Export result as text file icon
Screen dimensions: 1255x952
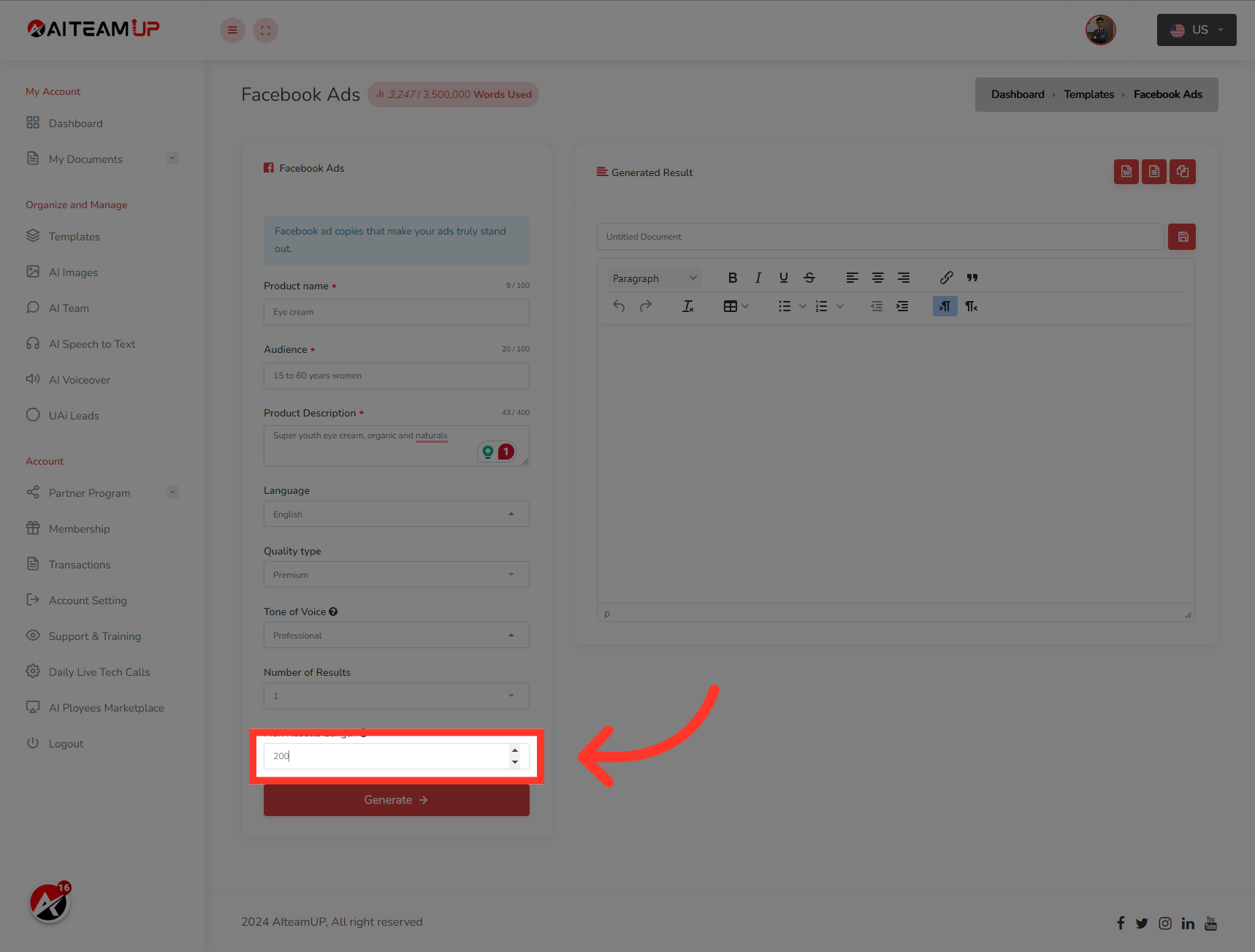coord(1153,172)
